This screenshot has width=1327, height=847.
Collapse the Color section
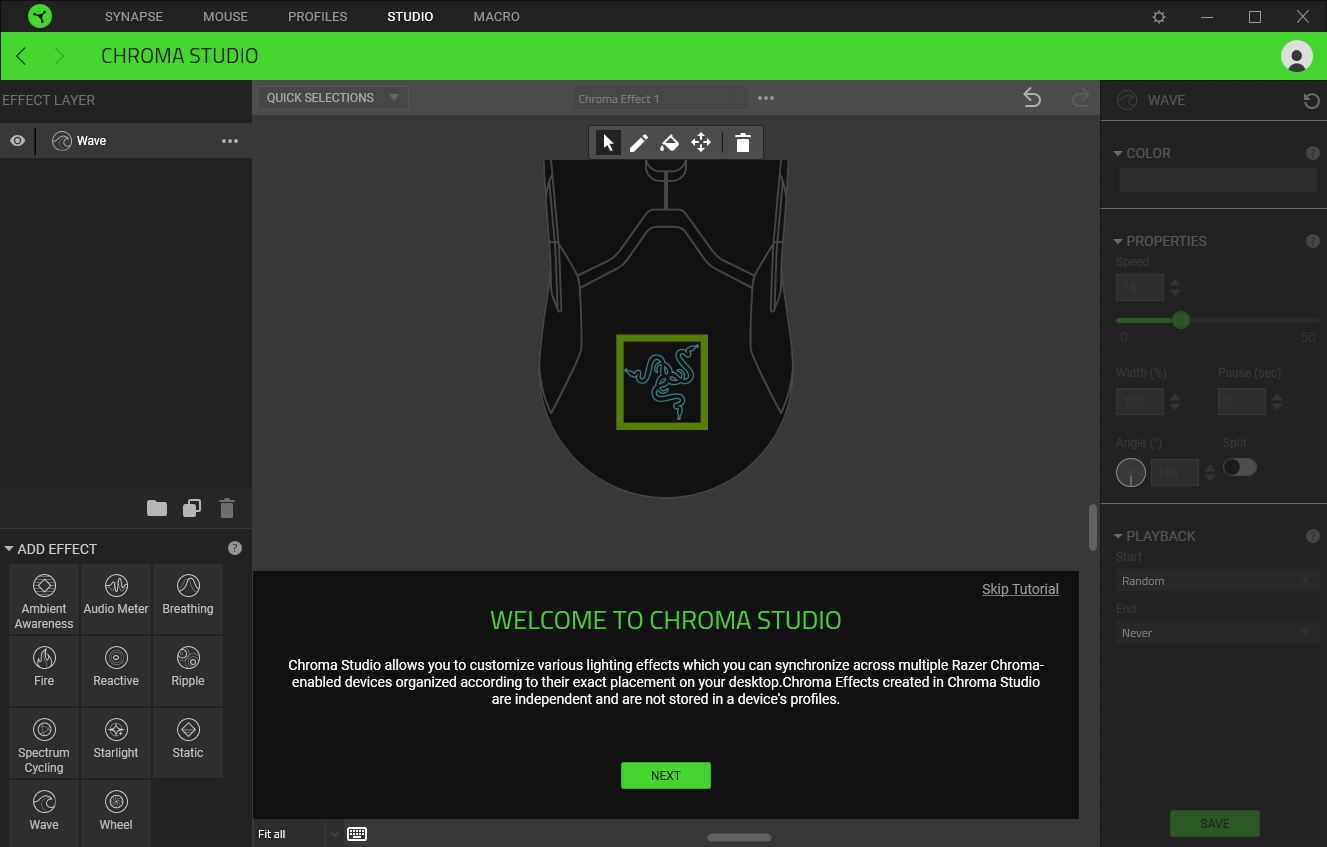tap(1118, 153)
